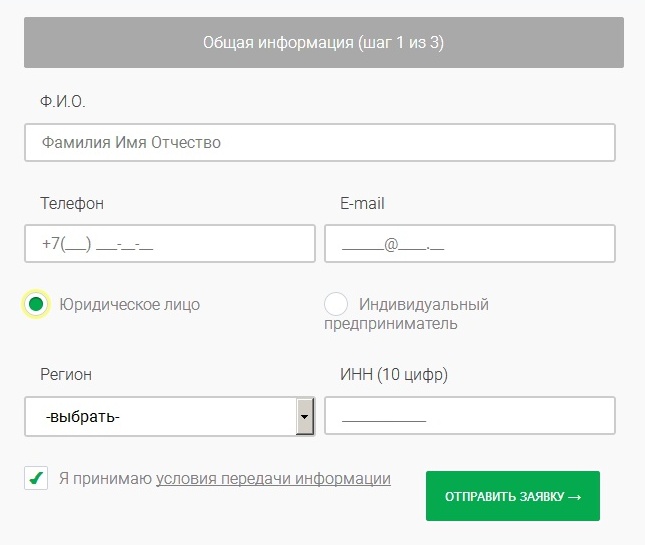Click the E-mail address input field
This screenshot has height=545, width=645.
(x=470, y=244)
